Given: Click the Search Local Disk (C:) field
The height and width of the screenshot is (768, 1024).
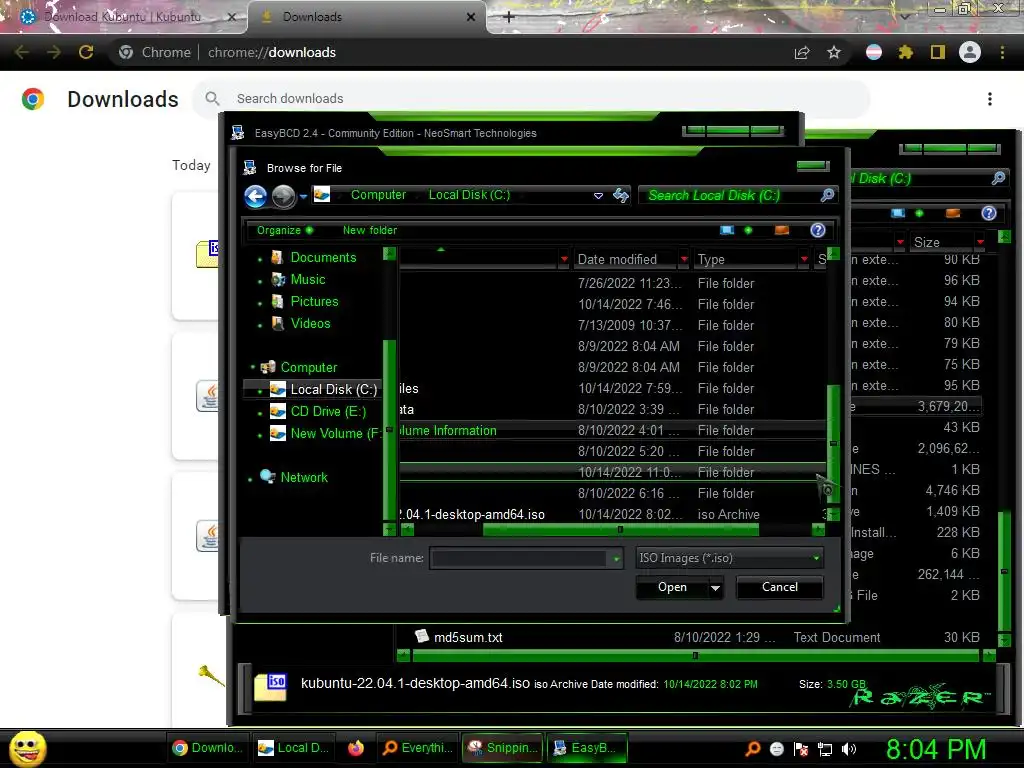Looking at the screenshot, I should pos(730,195).
